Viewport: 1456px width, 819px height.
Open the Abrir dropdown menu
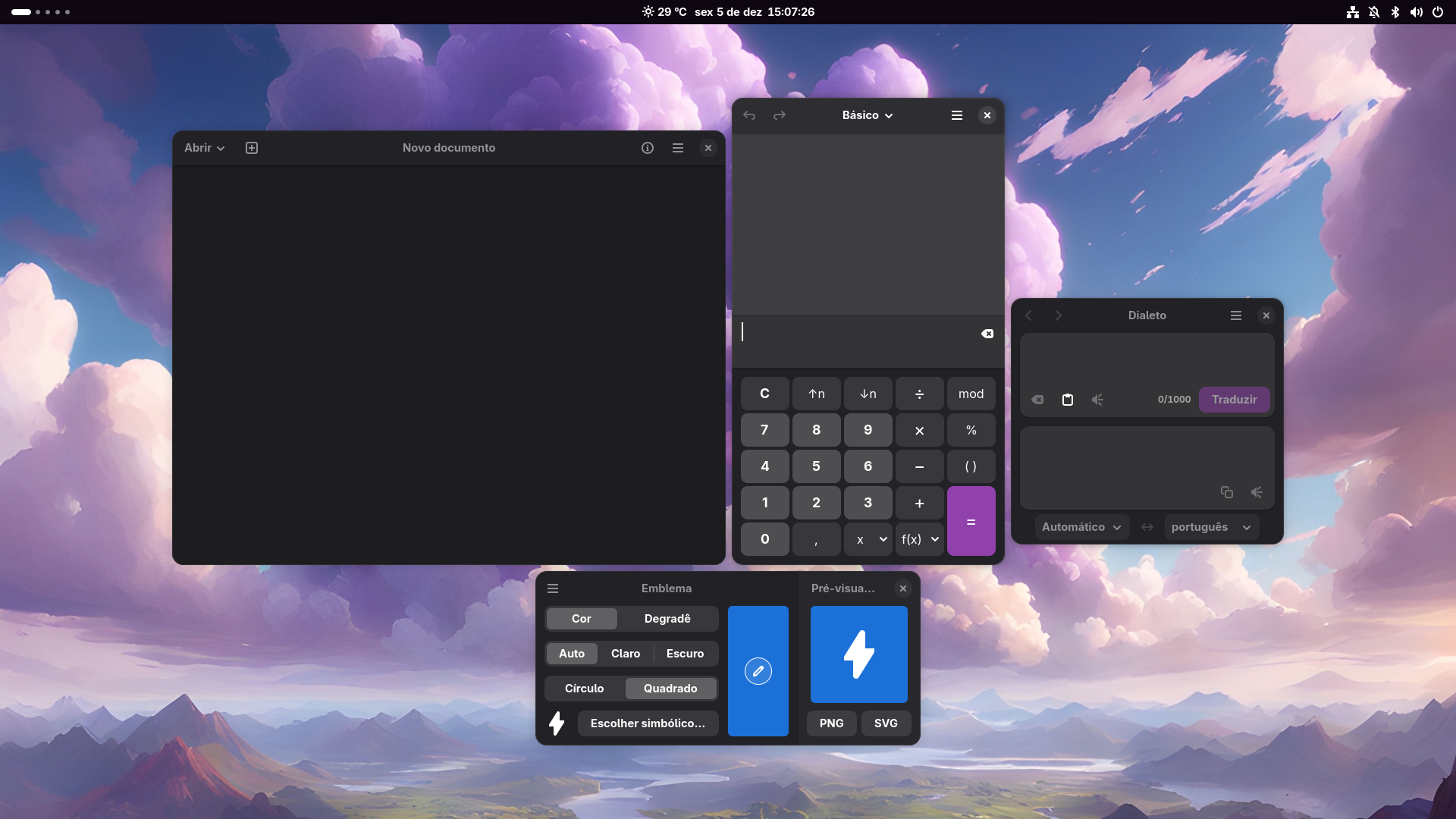tap(204, 148)
